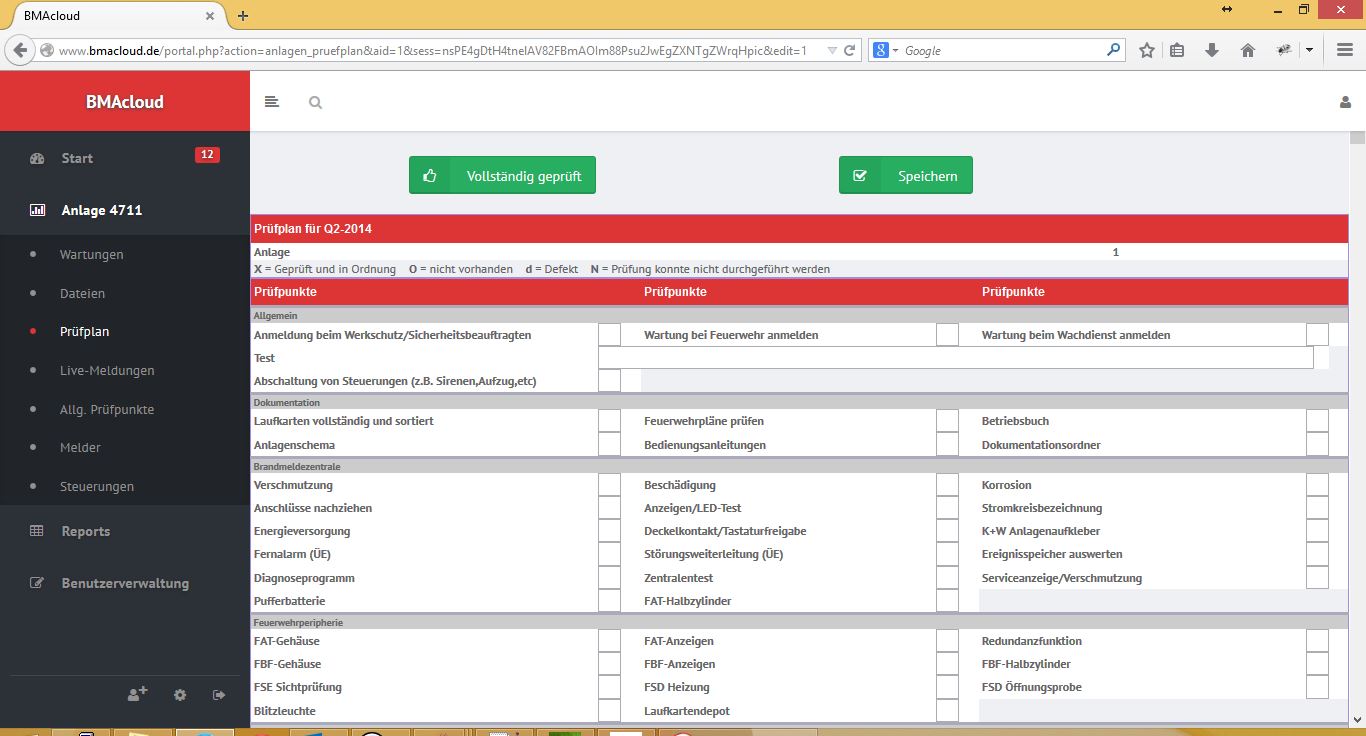Viewport: 1366px width, 736px height.
Task: Select the Benutzerverwaltung pencil icon
Action: click(37, 583)
